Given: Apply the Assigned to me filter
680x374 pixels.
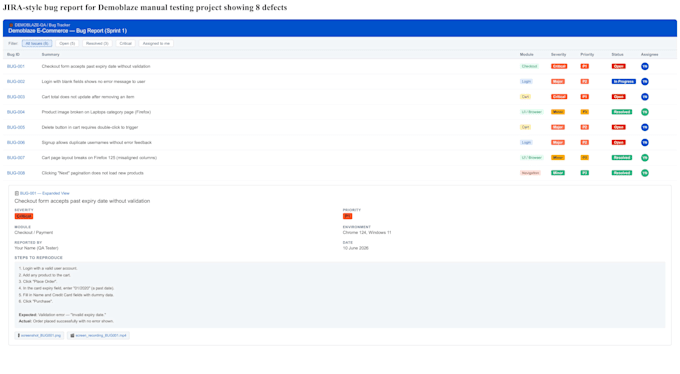Looking at the screenshot, I should click(x=156, y=43).
